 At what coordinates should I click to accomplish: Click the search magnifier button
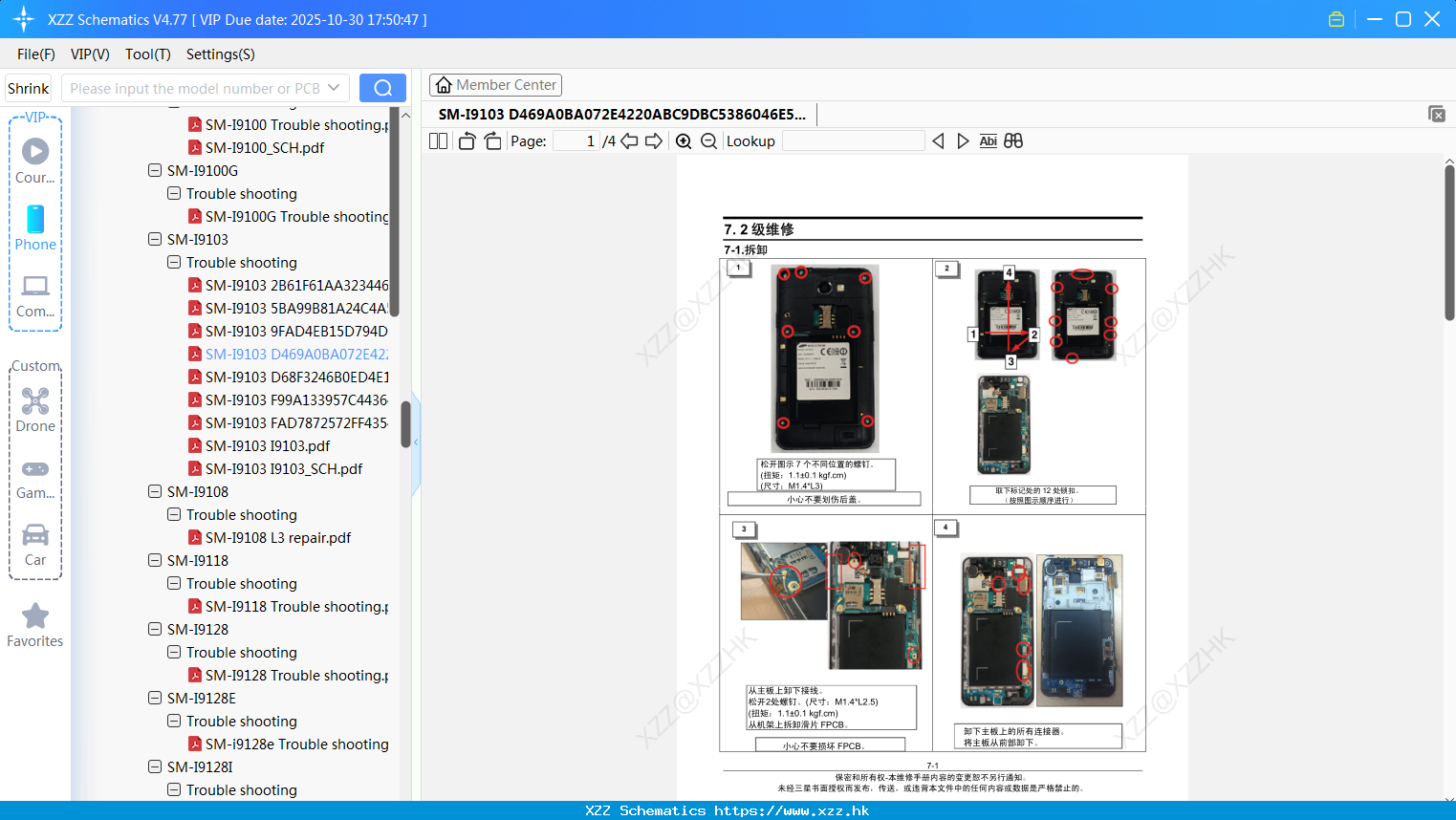click(382, 88)
